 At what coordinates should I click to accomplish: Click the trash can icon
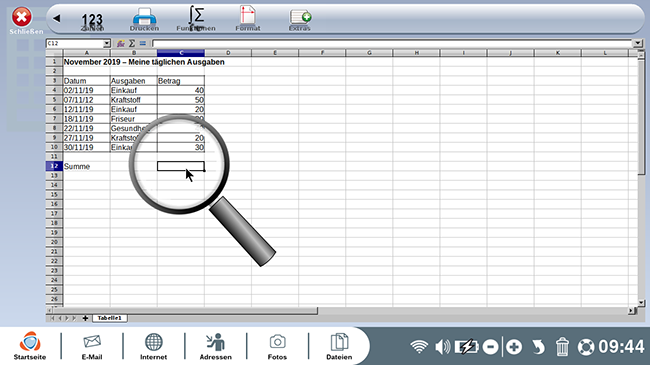pos(562,347)
